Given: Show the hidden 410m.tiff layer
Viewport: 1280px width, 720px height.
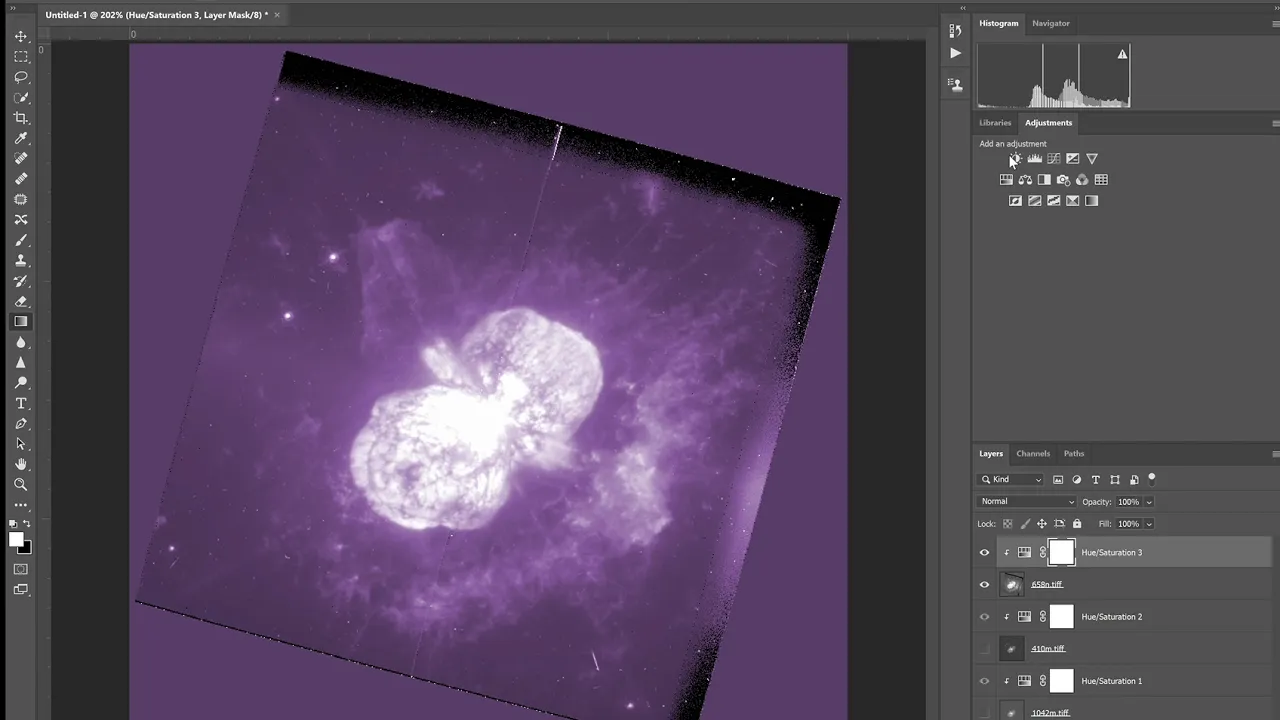Looking at the screenshot, I should (984, 649).
